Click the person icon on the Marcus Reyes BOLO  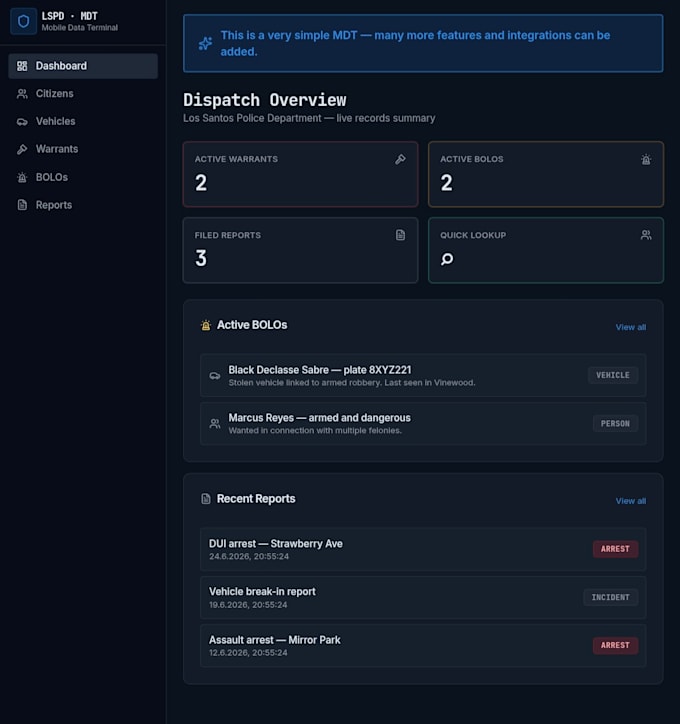(215, 423)
